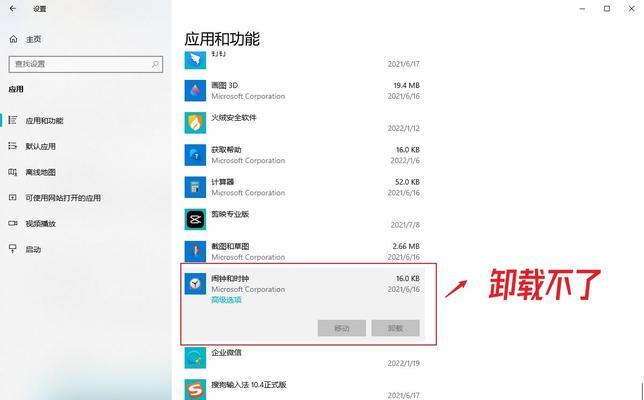The height and width of the screenshot is (400, 644).
Task: Click the 可使用网站打开的应用 sidebar icon
Action: coord(13,198)
